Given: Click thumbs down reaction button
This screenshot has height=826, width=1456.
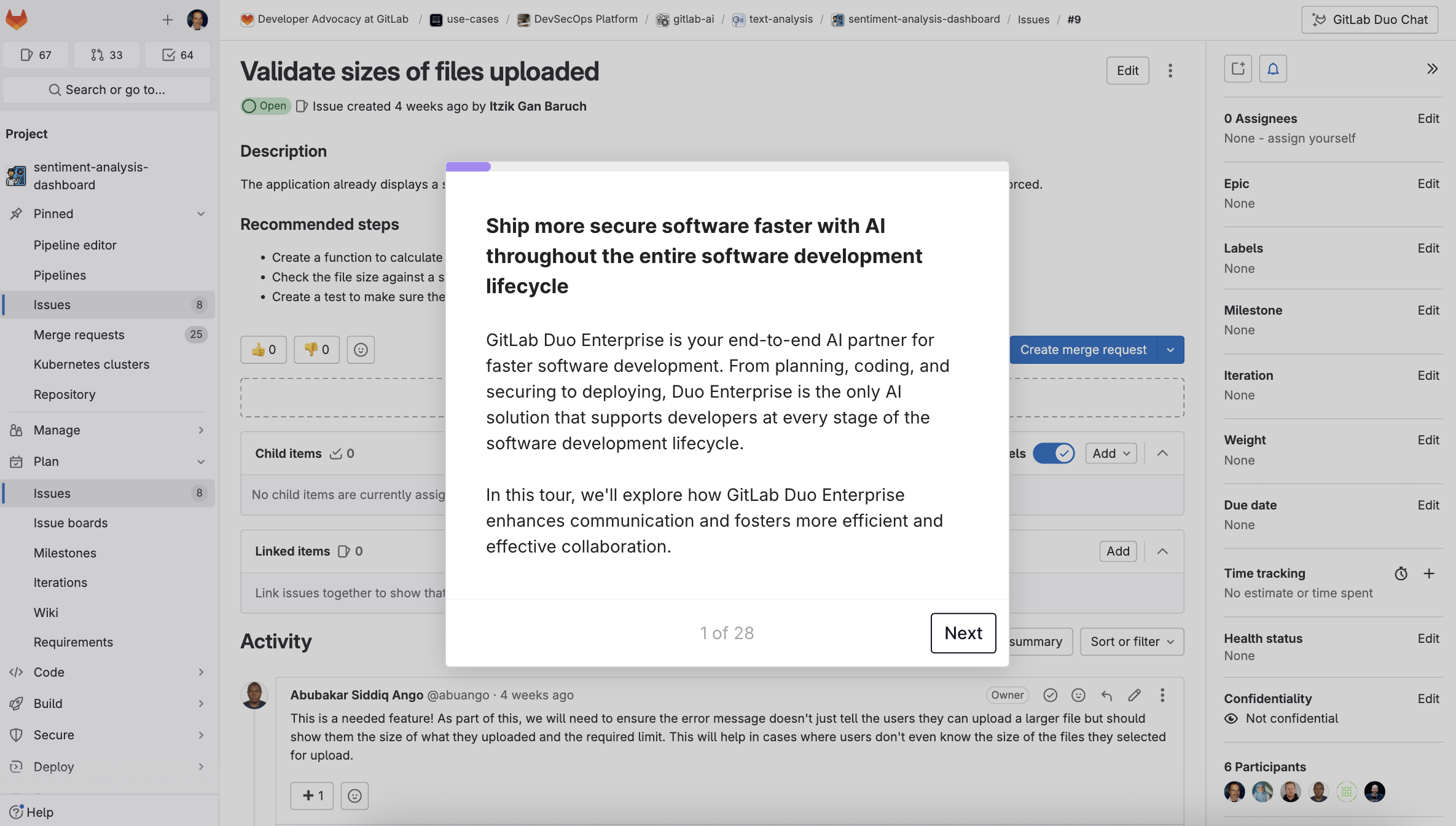Looking at the screenshot, I should [316, 350].
